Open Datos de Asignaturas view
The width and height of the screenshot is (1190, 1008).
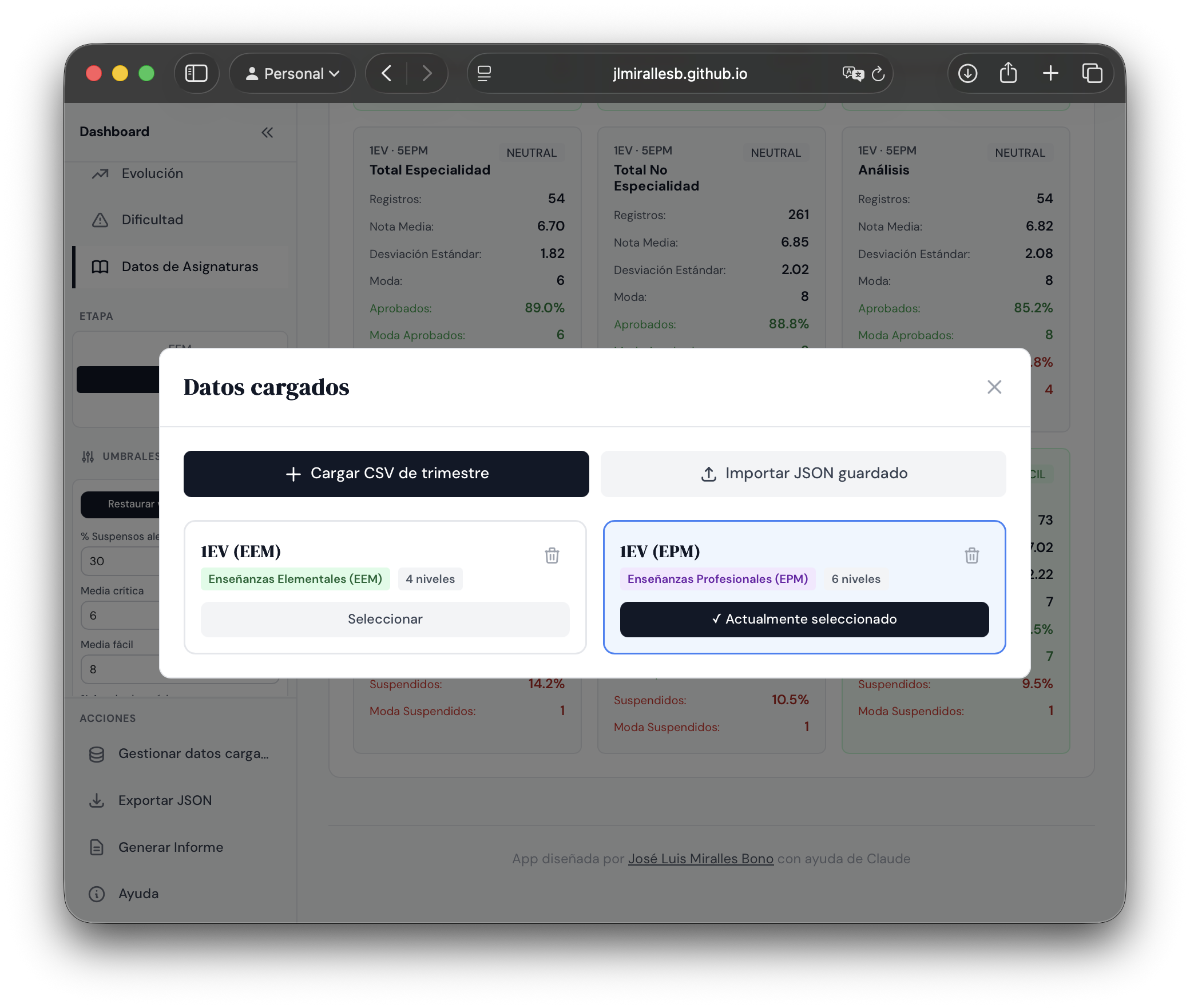pos(189,266)
